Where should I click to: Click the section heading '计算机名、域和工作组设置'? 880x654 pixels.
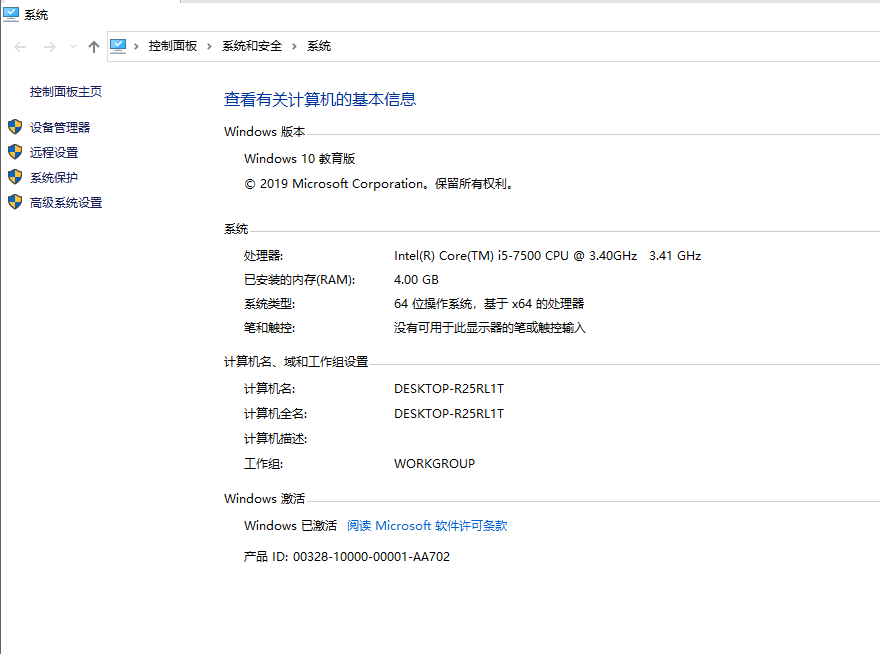point(296,362)
